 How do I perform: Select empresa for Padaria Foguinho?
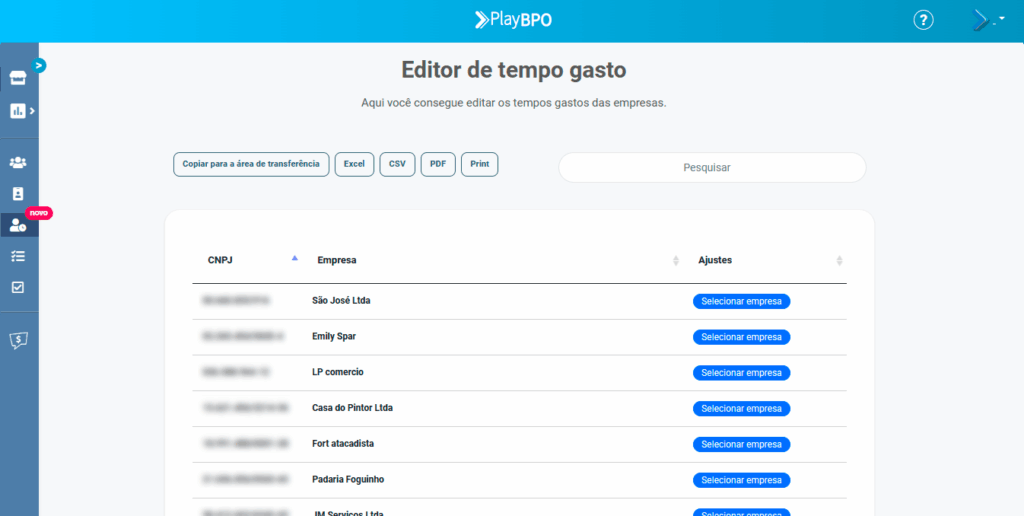coord(741,480)
